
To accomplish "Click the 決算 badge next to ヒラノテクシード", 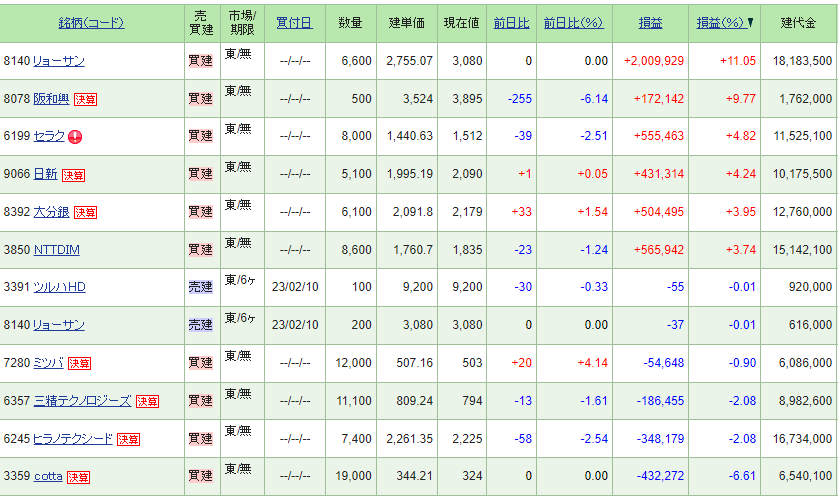I will tap(128, 439).
